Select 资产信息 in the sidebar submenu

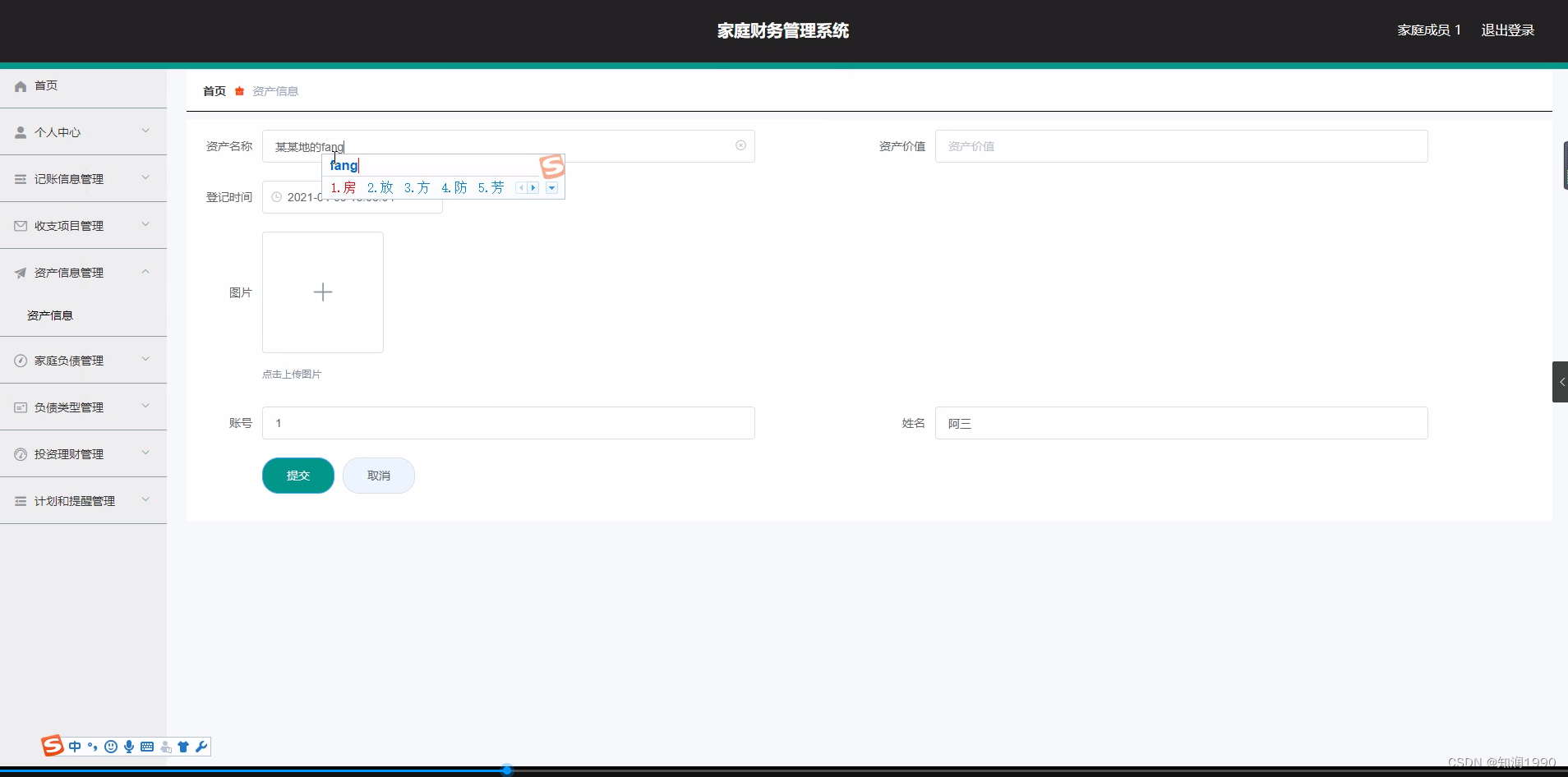pos(49,315)
